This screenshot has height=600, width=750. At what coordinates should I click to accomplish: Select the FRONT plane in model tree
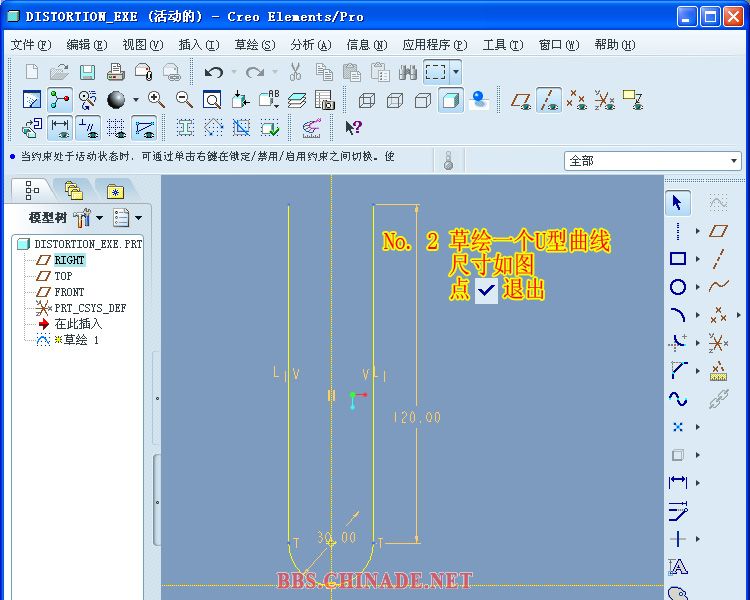[69, 292]
